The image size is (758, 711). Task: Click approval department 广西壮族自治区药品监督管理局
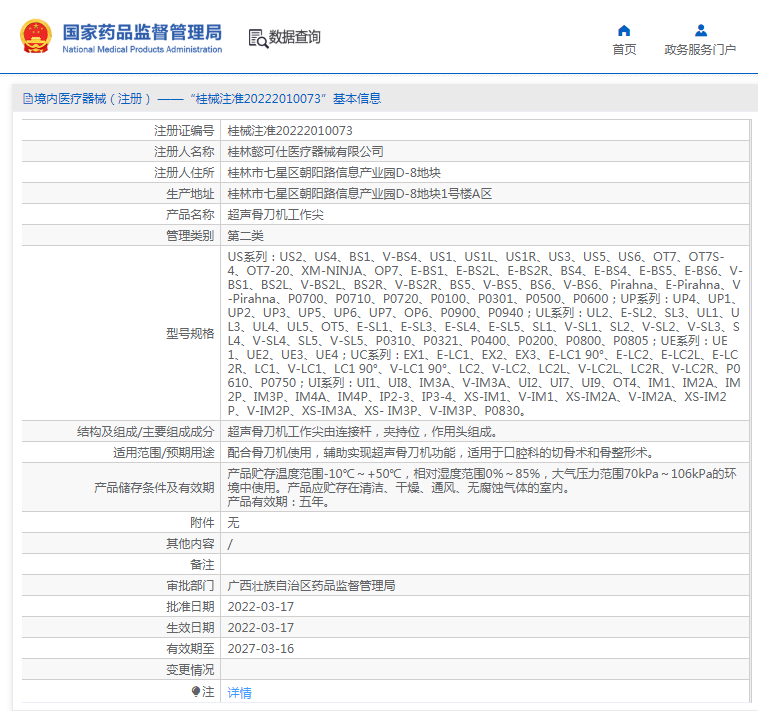[311, 586]
